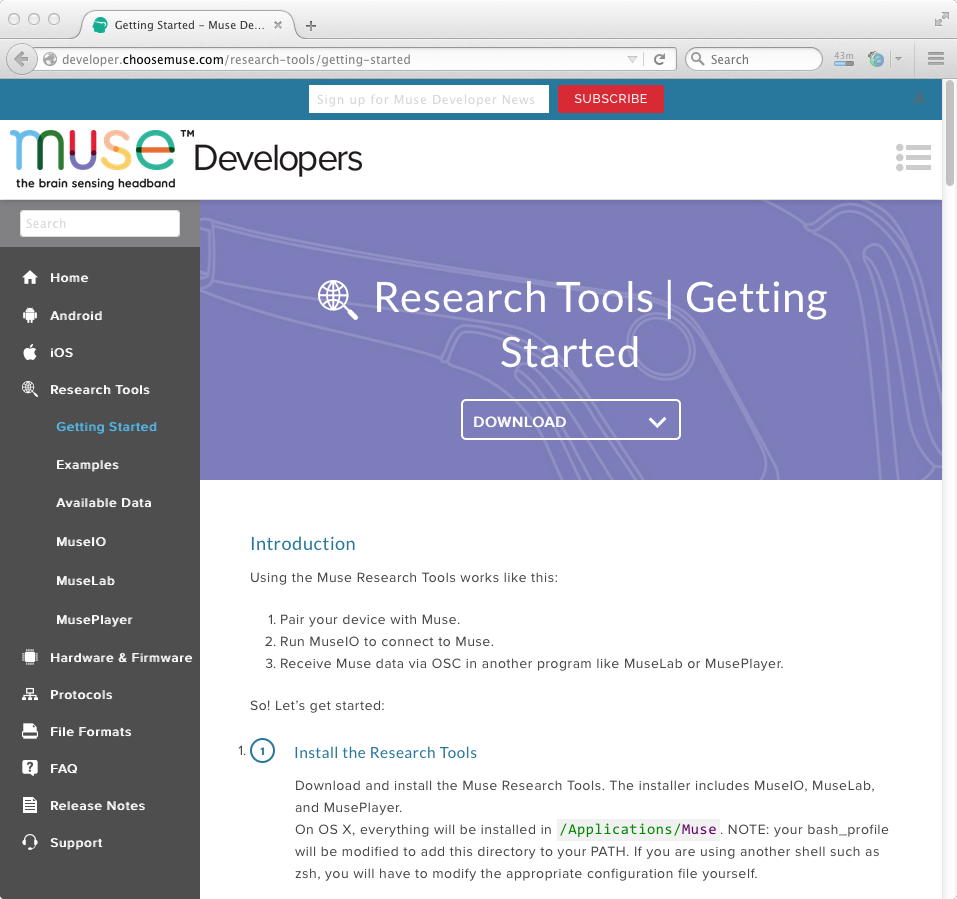Open Available Data page

click(104, 502)
